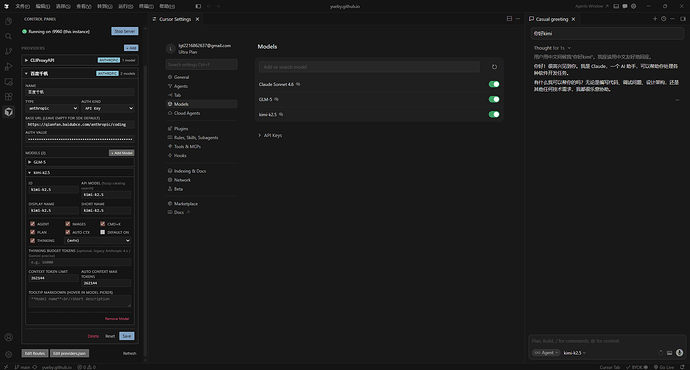Open the Manage gear icon at bottom left
The height and width of the screenshot is (370, 690).
point(8,354)
